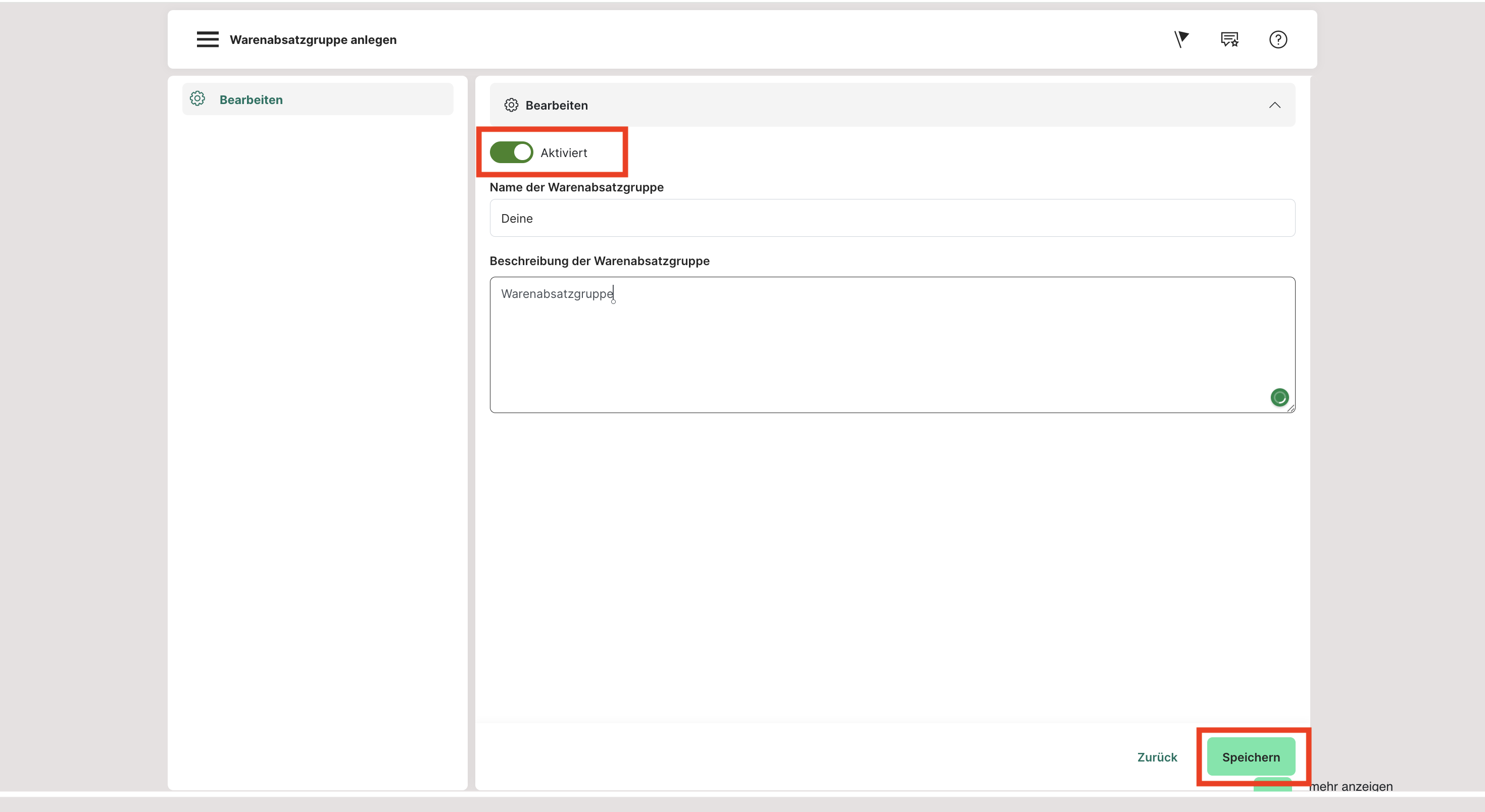Click green Grammarly icon in description box
The height and width of the screenshot is (812, 1485).
[x=1279, y=397]
